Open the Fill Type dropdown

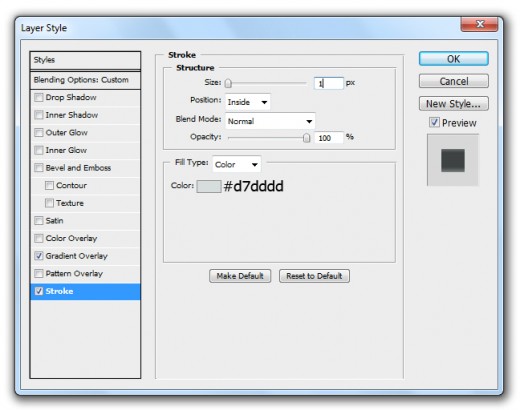point(237,164)
